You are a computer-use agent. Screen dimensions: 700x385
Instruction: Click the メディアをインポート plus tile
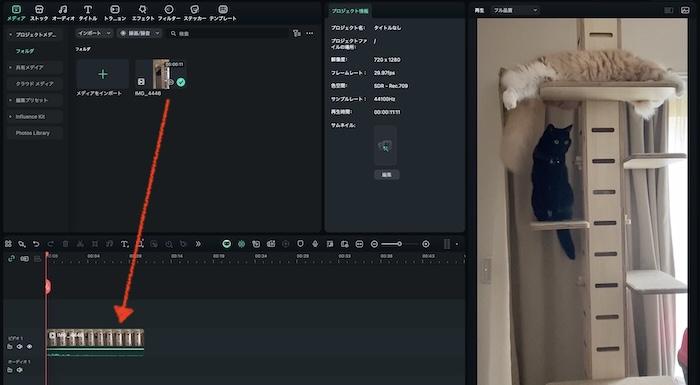click(x=103, y=74)
